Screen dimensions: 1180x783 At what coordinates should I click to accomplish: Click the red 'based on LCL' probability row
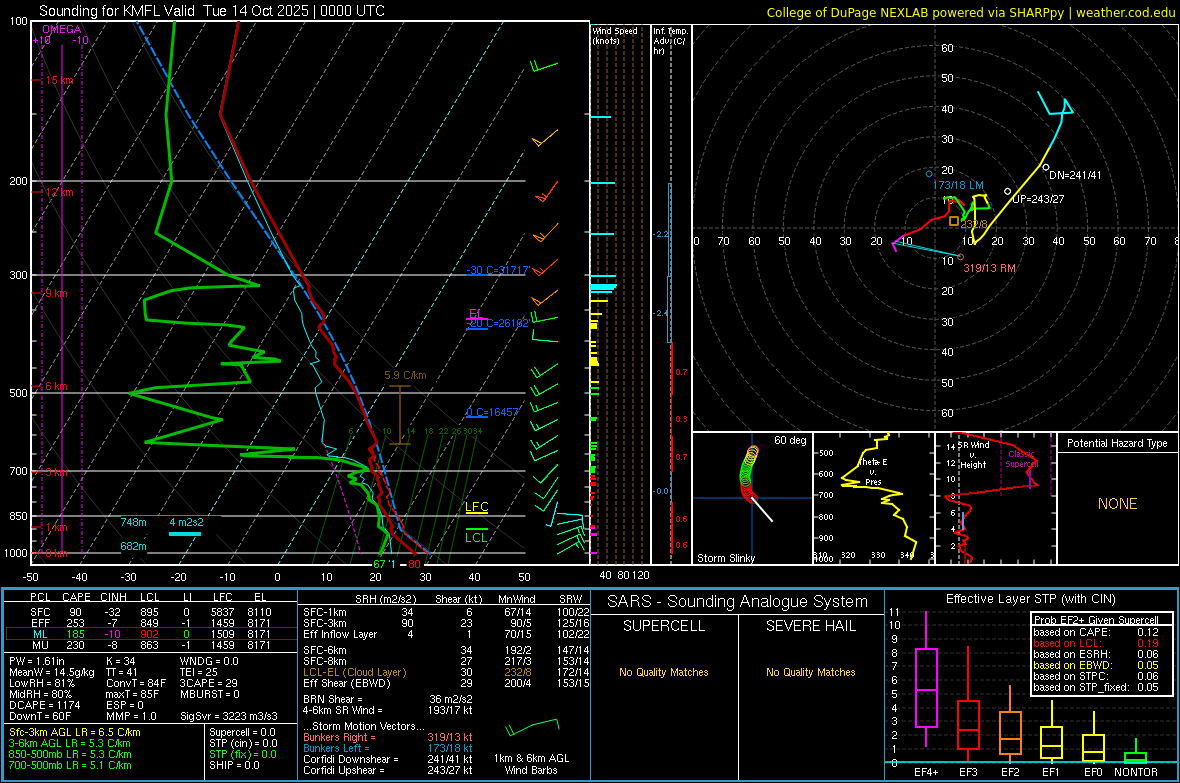coord(1096,643)
